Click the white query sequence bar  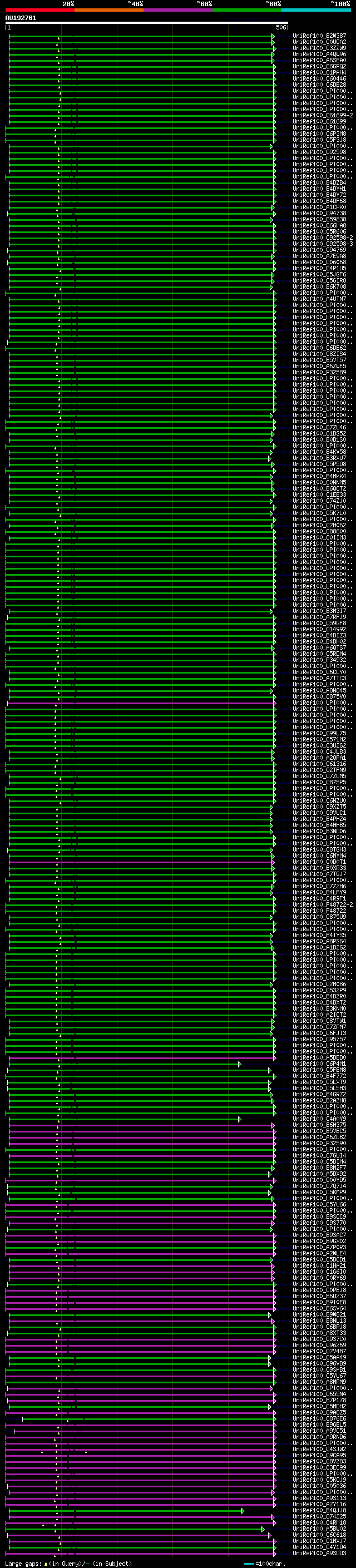click(147, 22)
